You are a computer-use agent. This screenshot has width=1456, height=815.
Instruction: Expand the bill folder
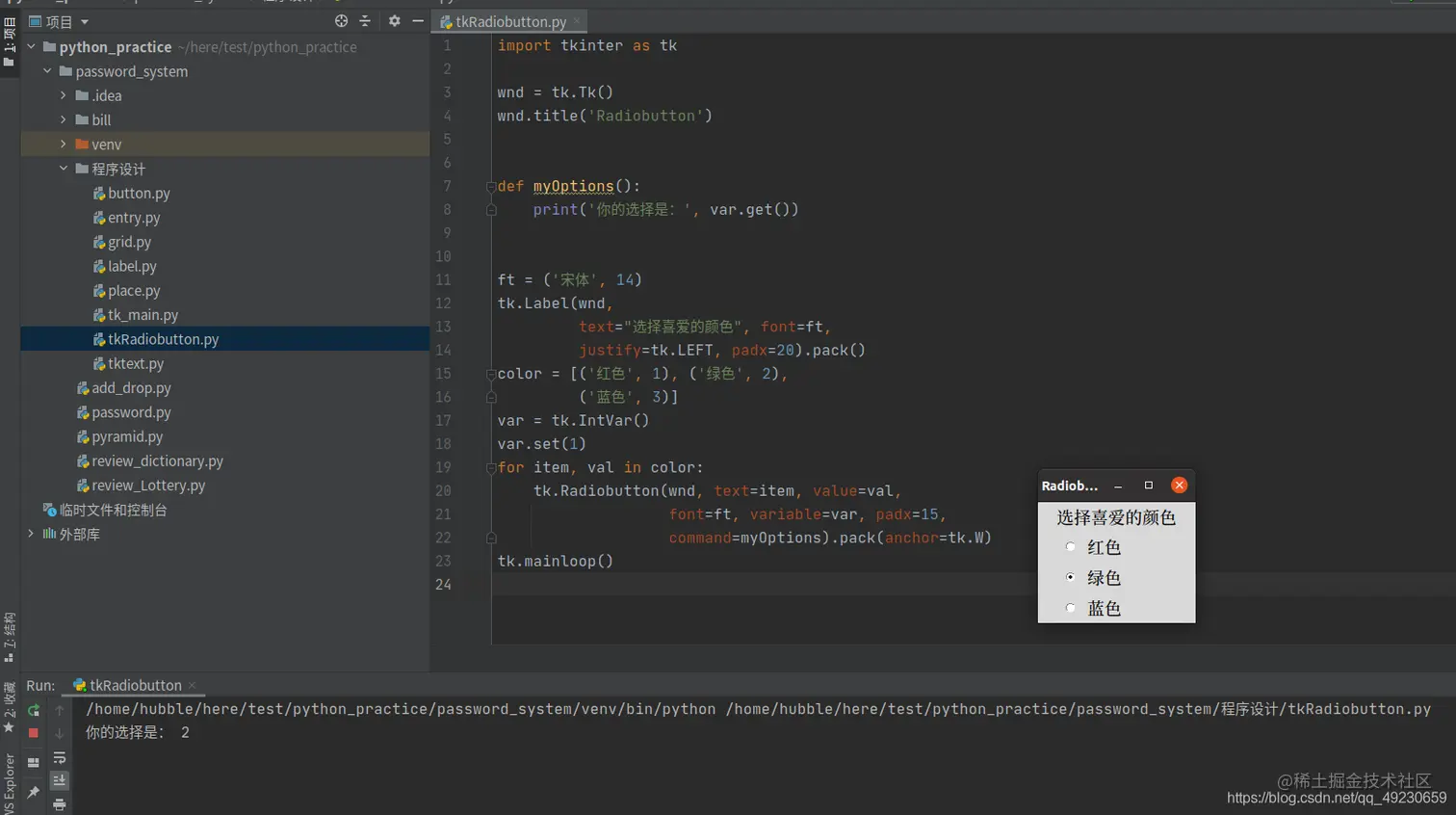point(64,119)
